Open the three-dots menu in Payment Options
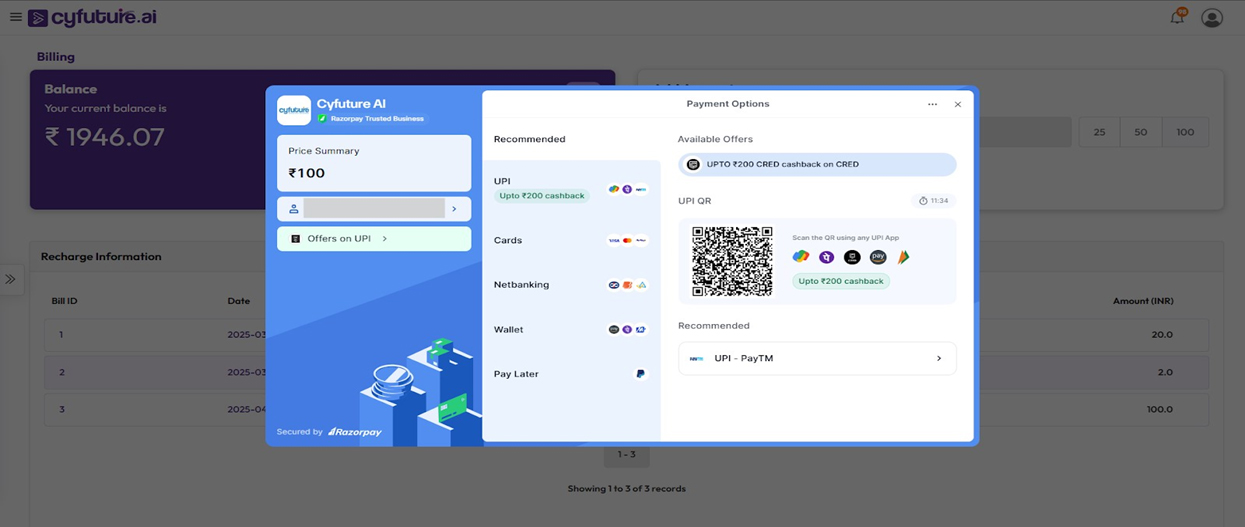Screen dimensions: 1245x527 (x=932, y=104)
